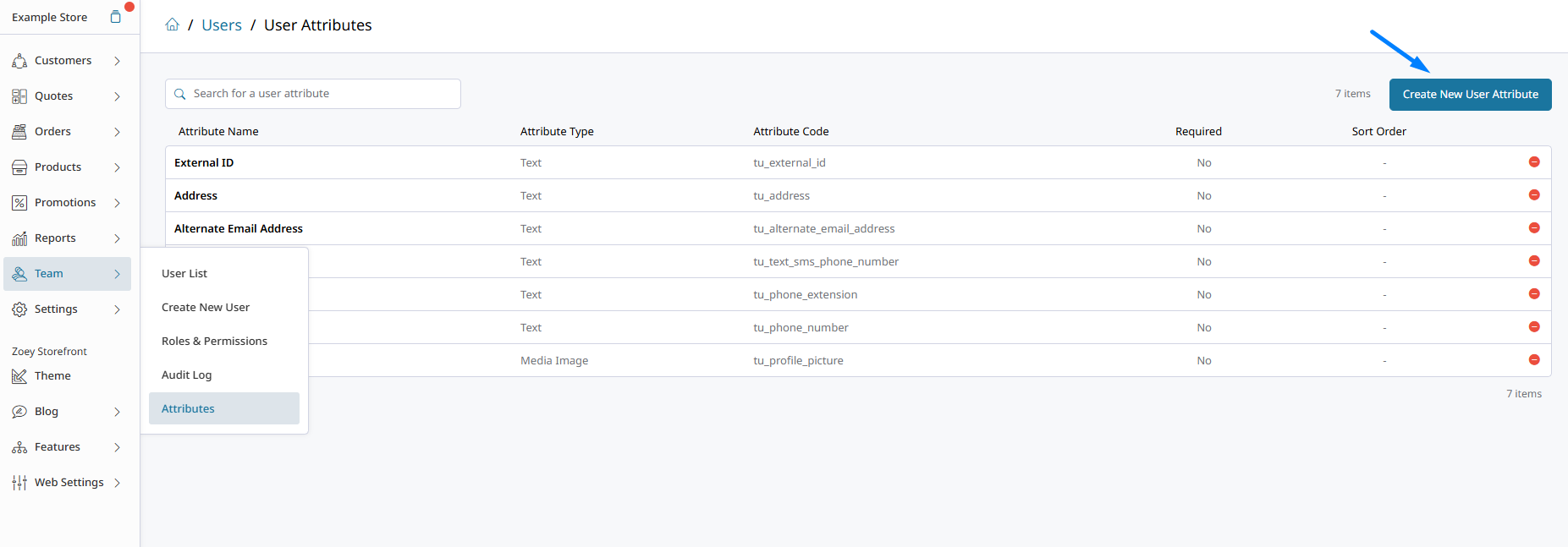The height and width of the screenshot is (547, 1568).
Task: Click the Team people icon
Action: click(19, 274)
